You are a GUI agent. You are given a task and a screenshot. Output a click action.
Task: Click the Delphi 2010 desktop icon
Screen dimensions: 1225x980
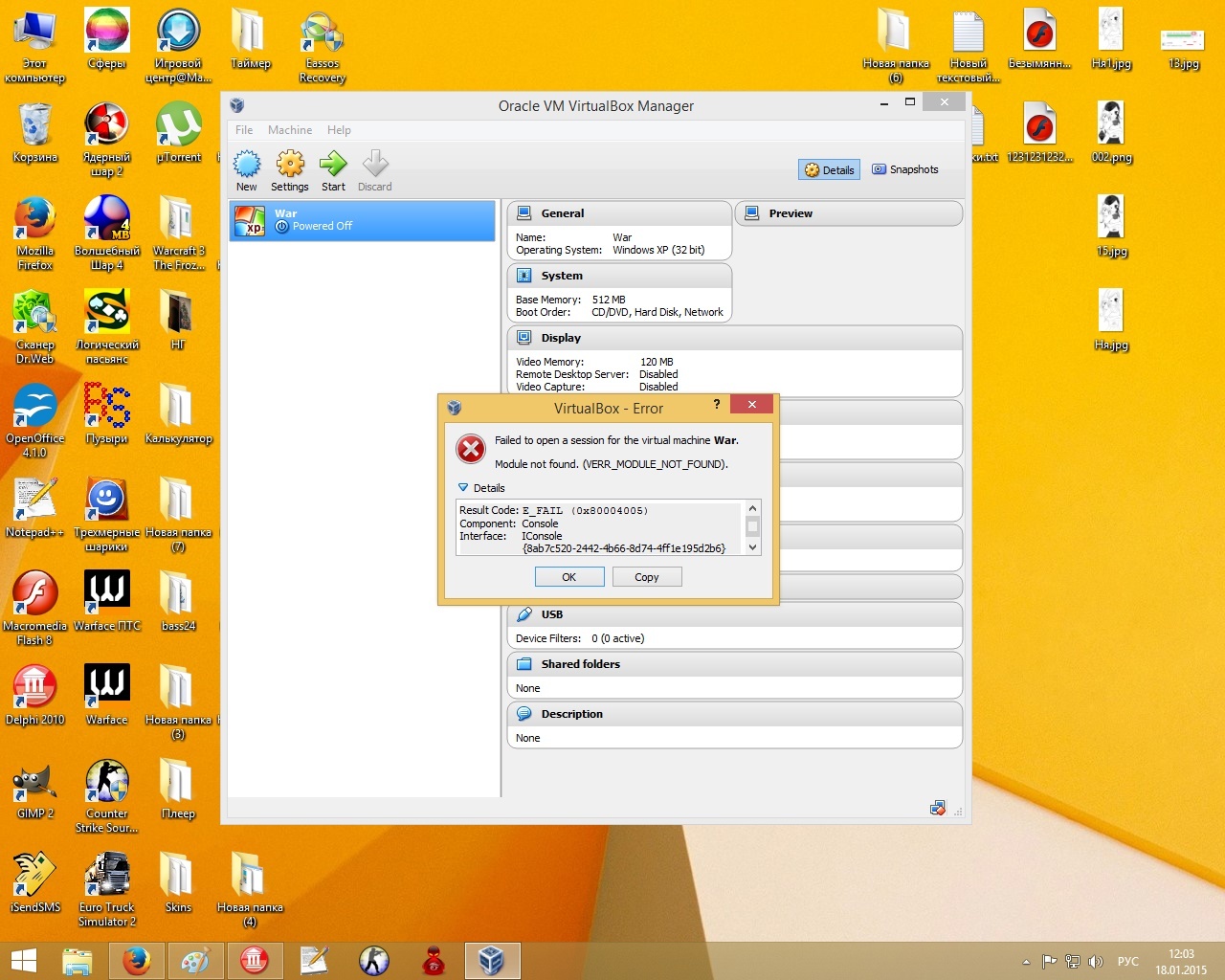pyautogui.click(x=35, y=695)
